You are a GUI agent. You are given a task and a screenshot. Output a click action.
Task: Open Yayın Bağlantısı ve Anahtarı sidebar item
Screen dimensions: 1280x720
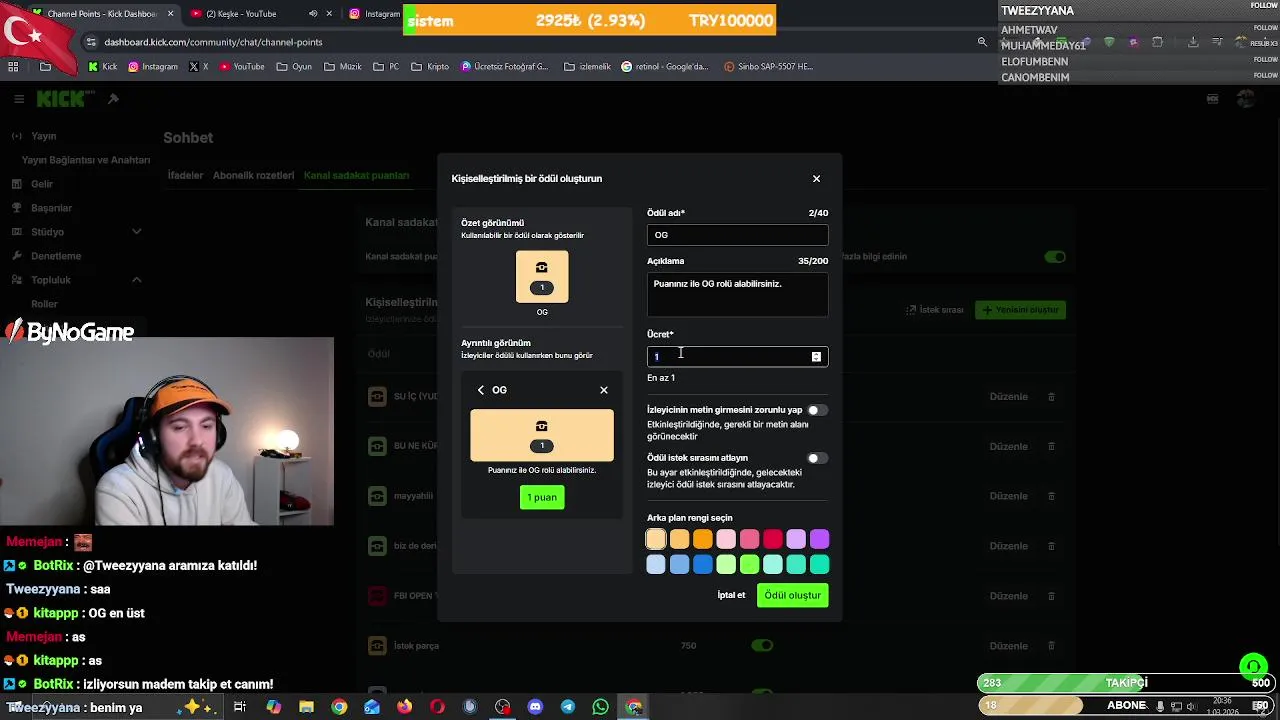[86, 160]
